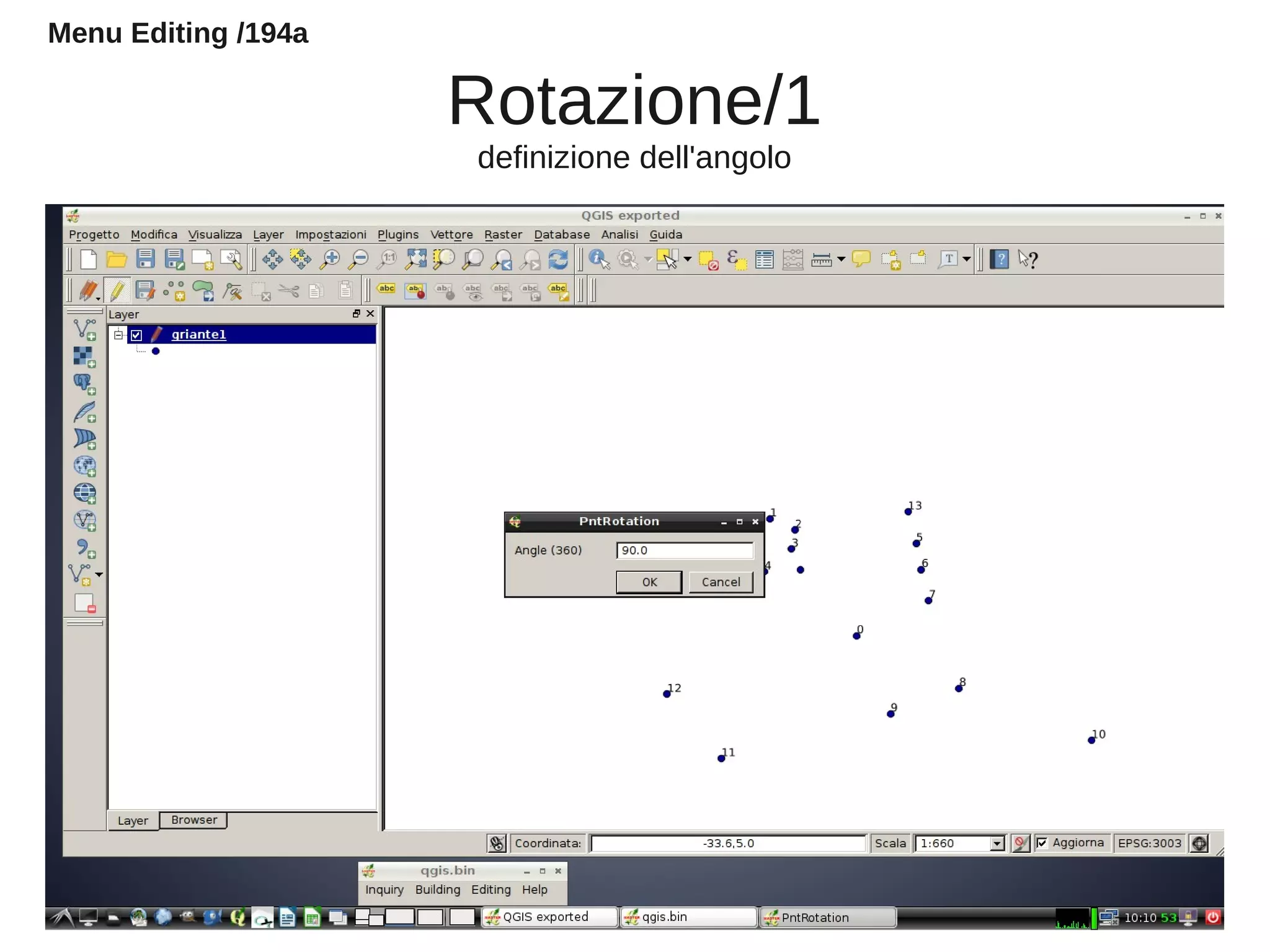
Task: Select the Zoom Out tool
Action: tap(358, 259)
